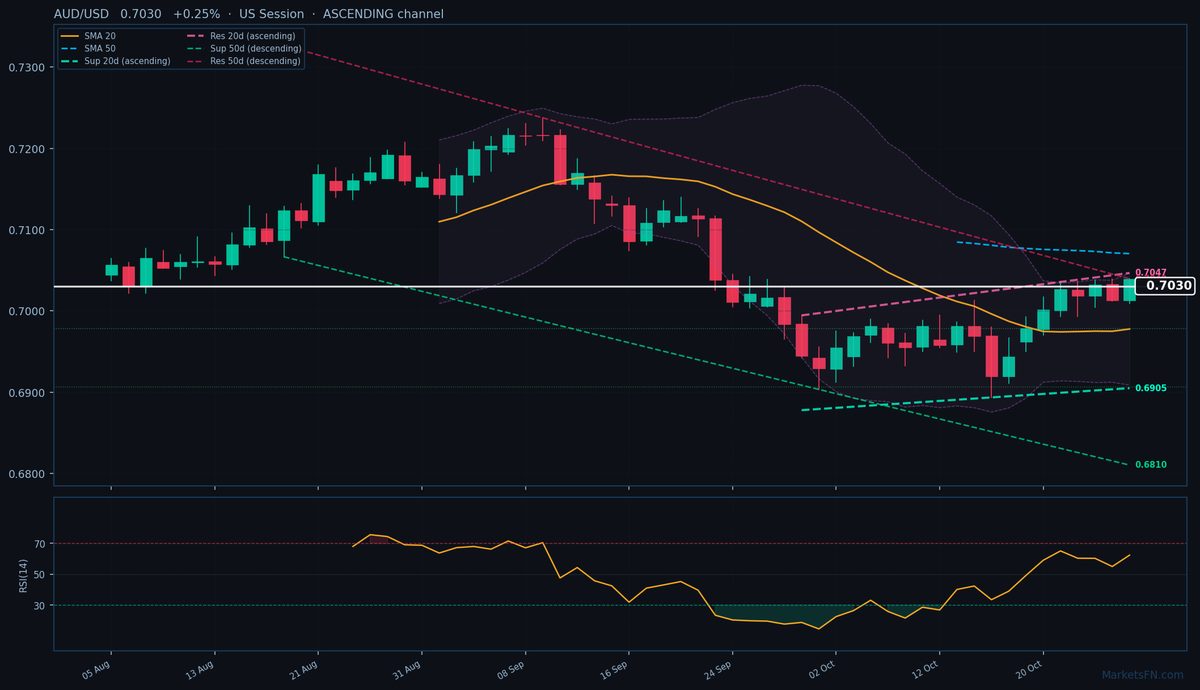Click the Res 50d (descending) legend entry
The width and height of the screenshot is (1200, 690).
243,61
